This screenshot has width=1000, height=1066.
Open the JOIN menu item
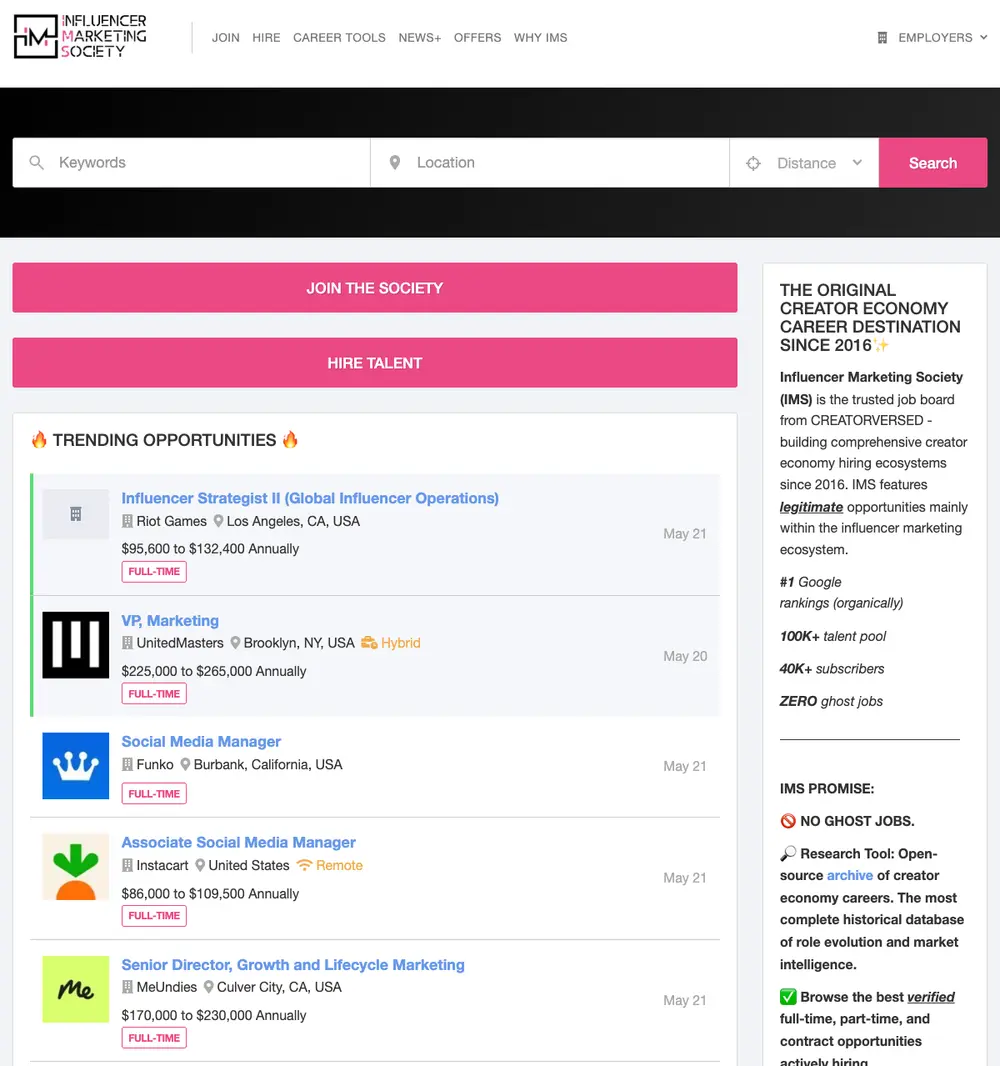click(x=226, y=37)
